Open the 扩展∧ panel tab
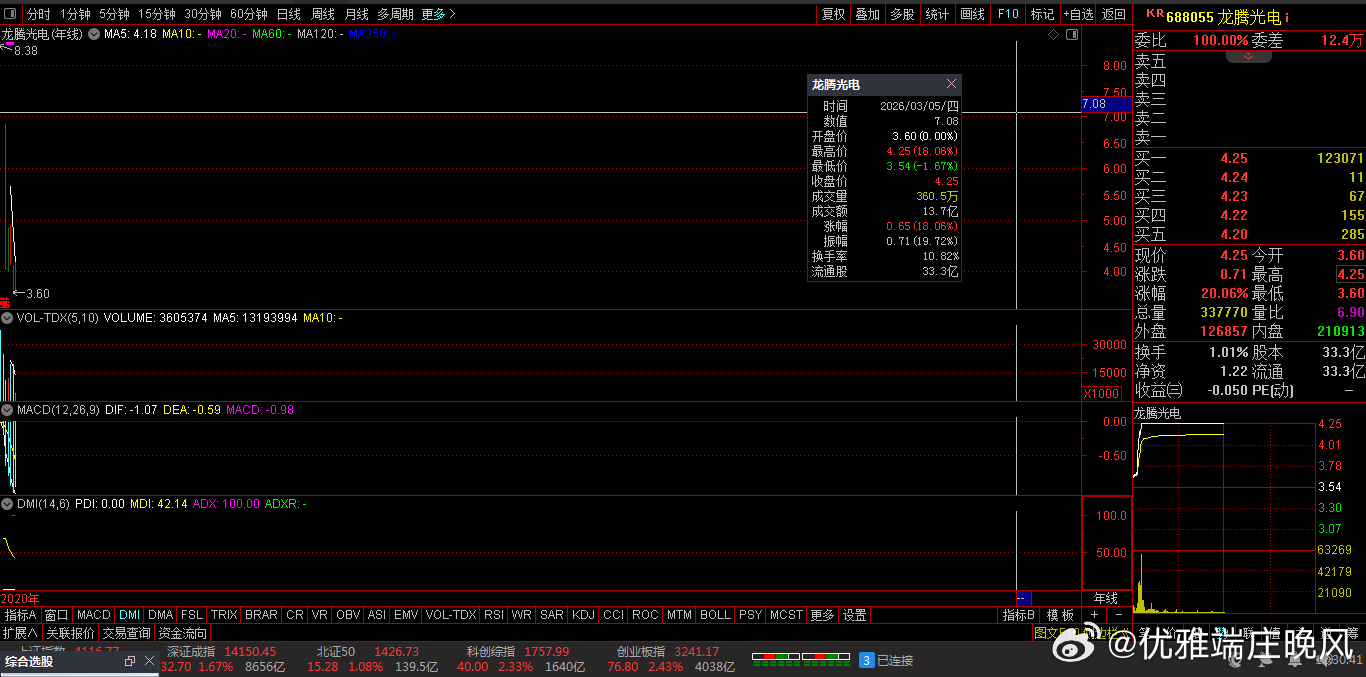 (x=20, y=633)
